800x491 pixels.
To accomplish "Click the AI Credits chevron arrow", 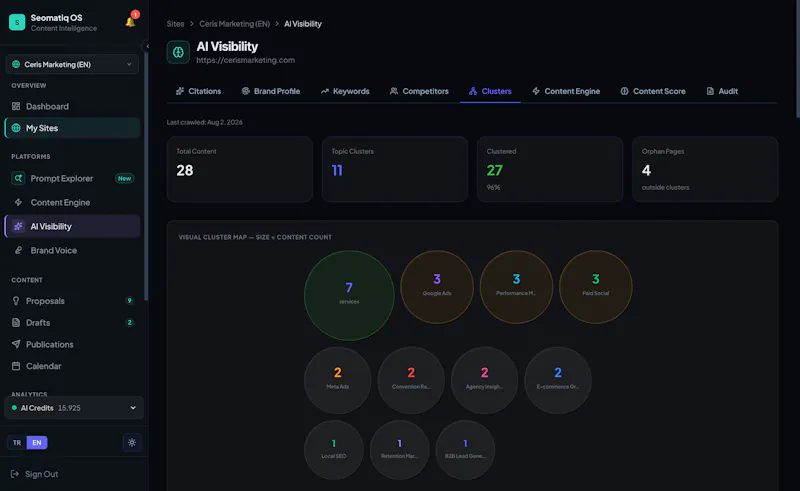I will point(133,408).
